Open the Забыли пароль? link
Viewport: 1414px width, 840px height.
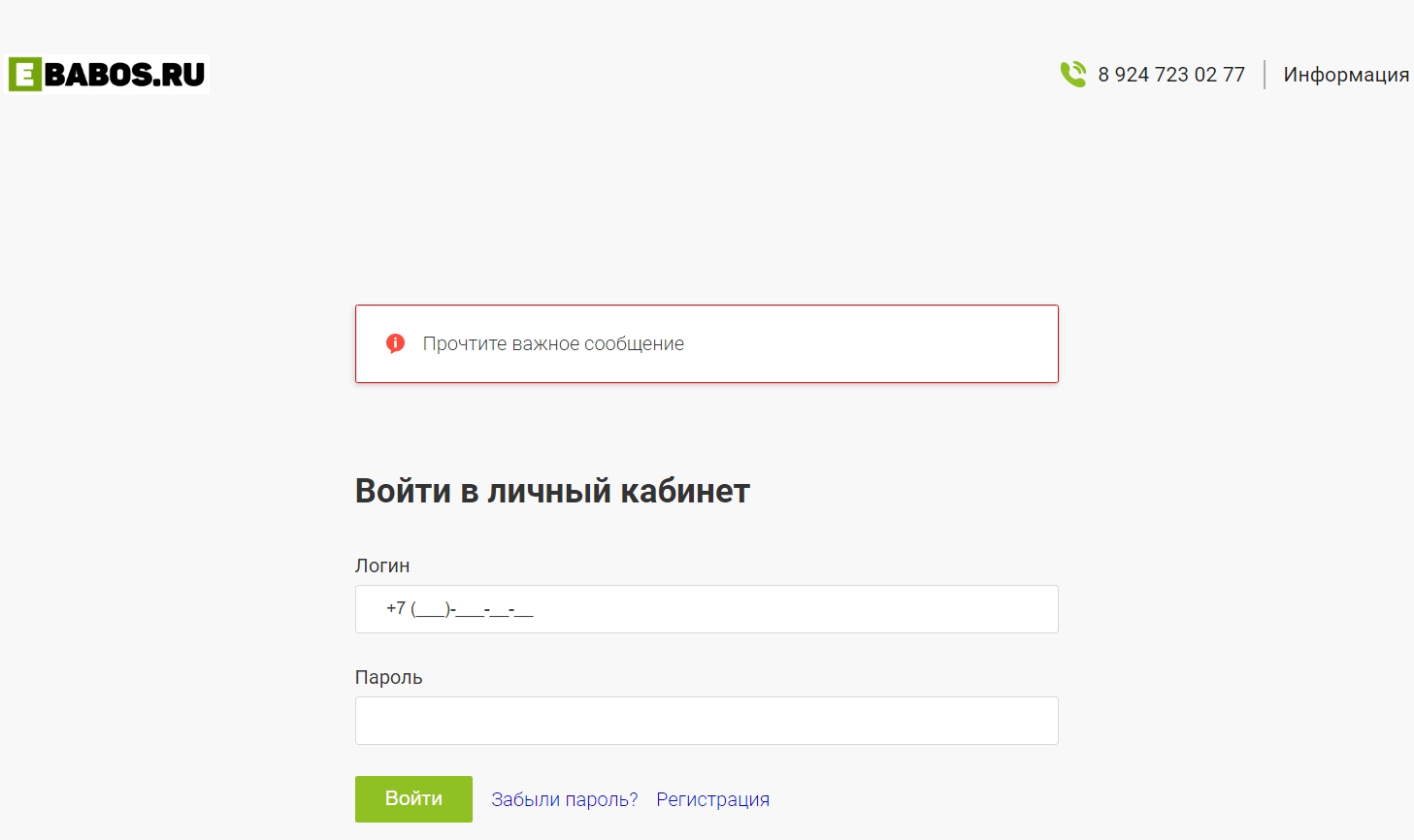click(565, 799)
